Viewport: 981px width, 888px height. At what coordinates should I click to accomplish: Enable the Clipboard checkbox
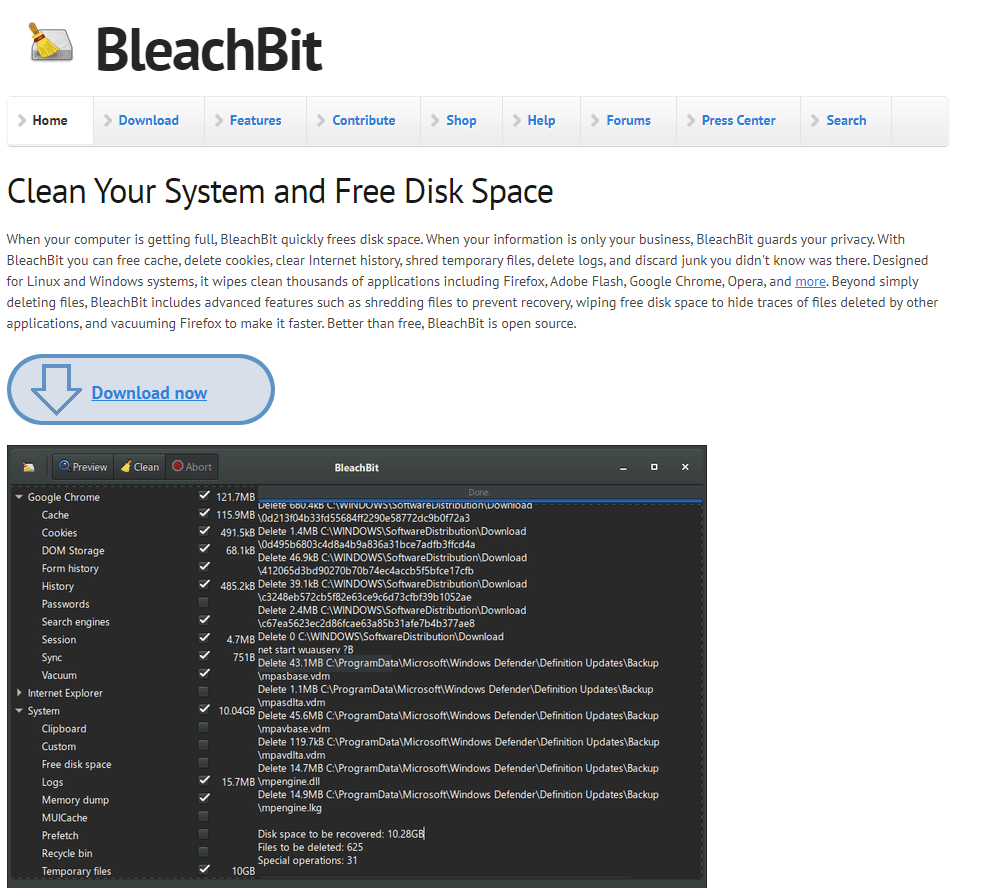(x=203, y=727)
